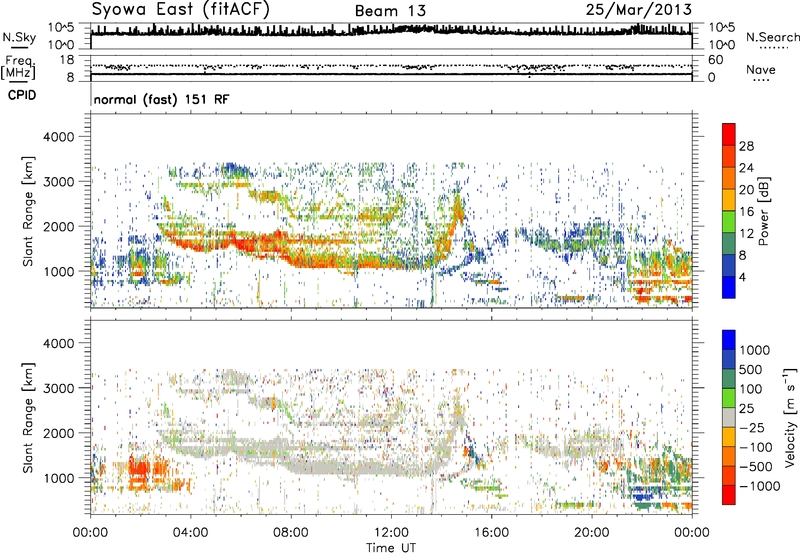800x554 pixels.
Task: Click the "20:00" time tick label
Action: click(x=591, y=533)
